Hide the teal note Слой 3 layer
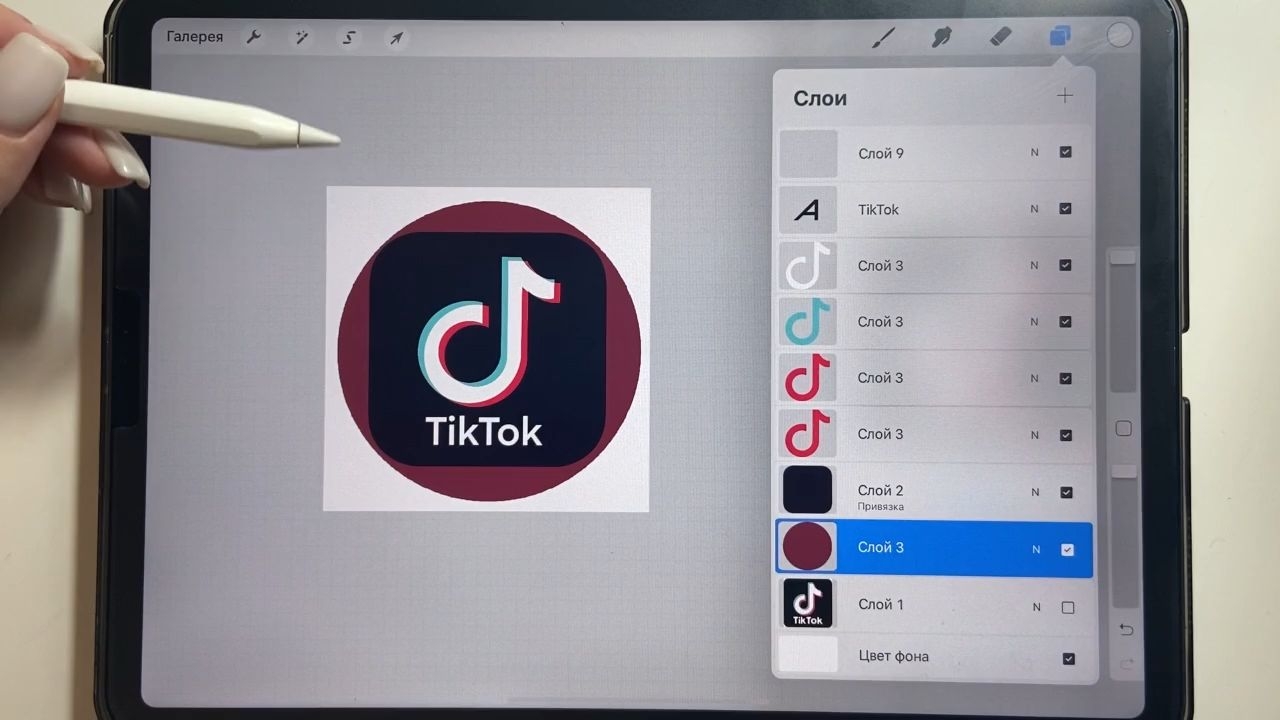The height and width of the screenshot is (720, 1280). 1065,322
